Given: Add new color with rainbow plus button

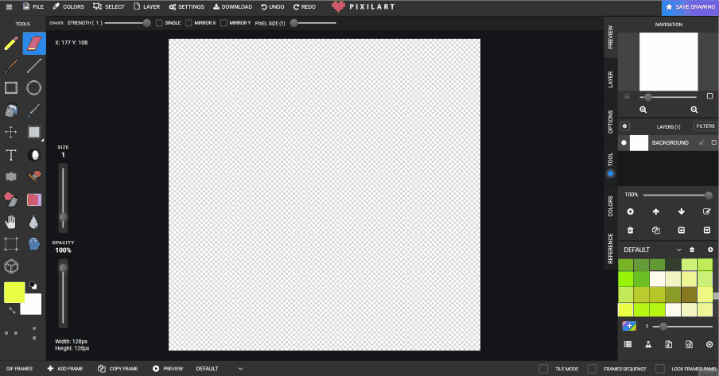Looking at the screenshot, I should click(629, 326).
